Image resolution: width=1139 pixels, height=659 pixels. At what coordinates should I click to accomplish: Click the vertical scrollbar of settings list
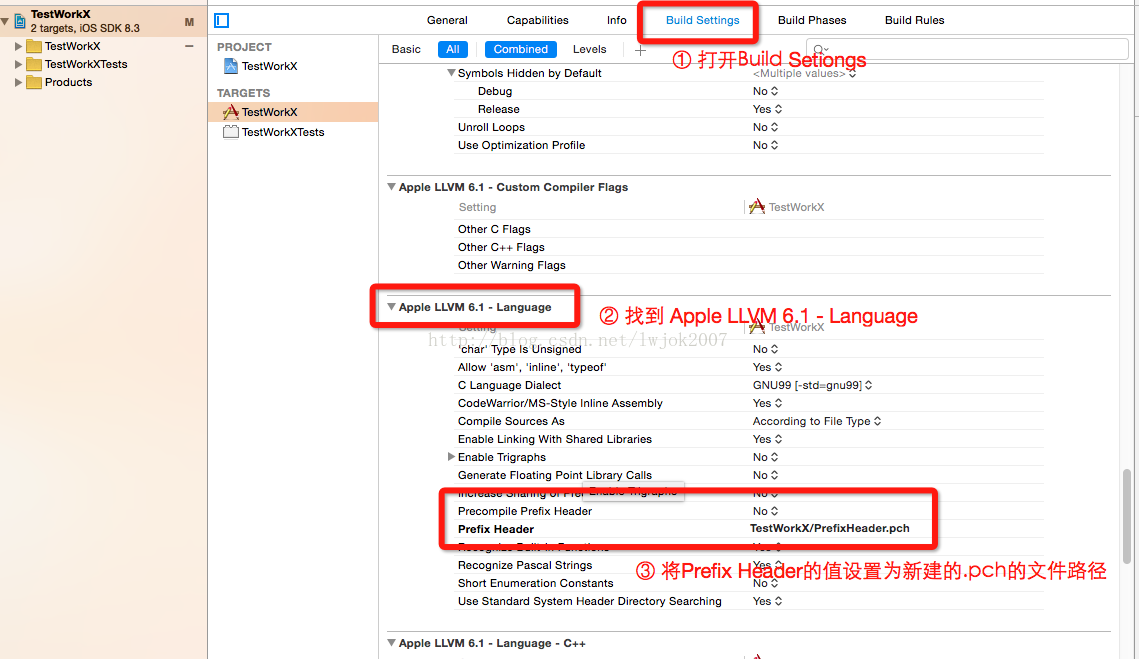click(1127, 516)
